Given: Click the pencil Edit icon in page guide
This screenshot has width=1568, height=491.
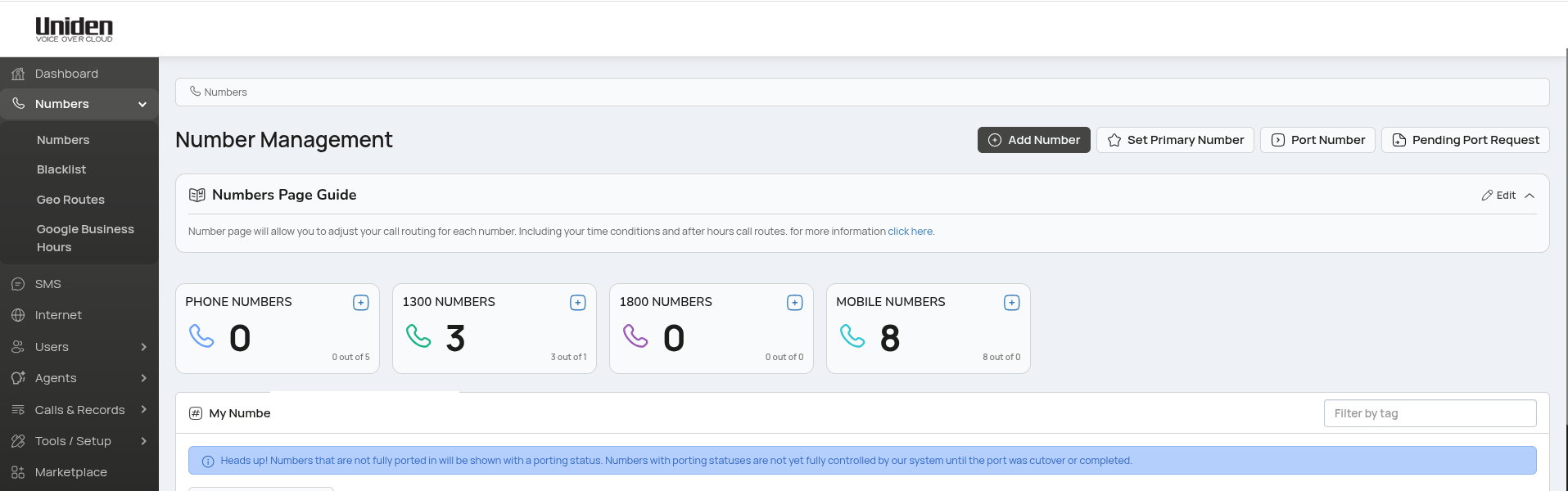Looking at the screenshot, I should point(1487,196).
